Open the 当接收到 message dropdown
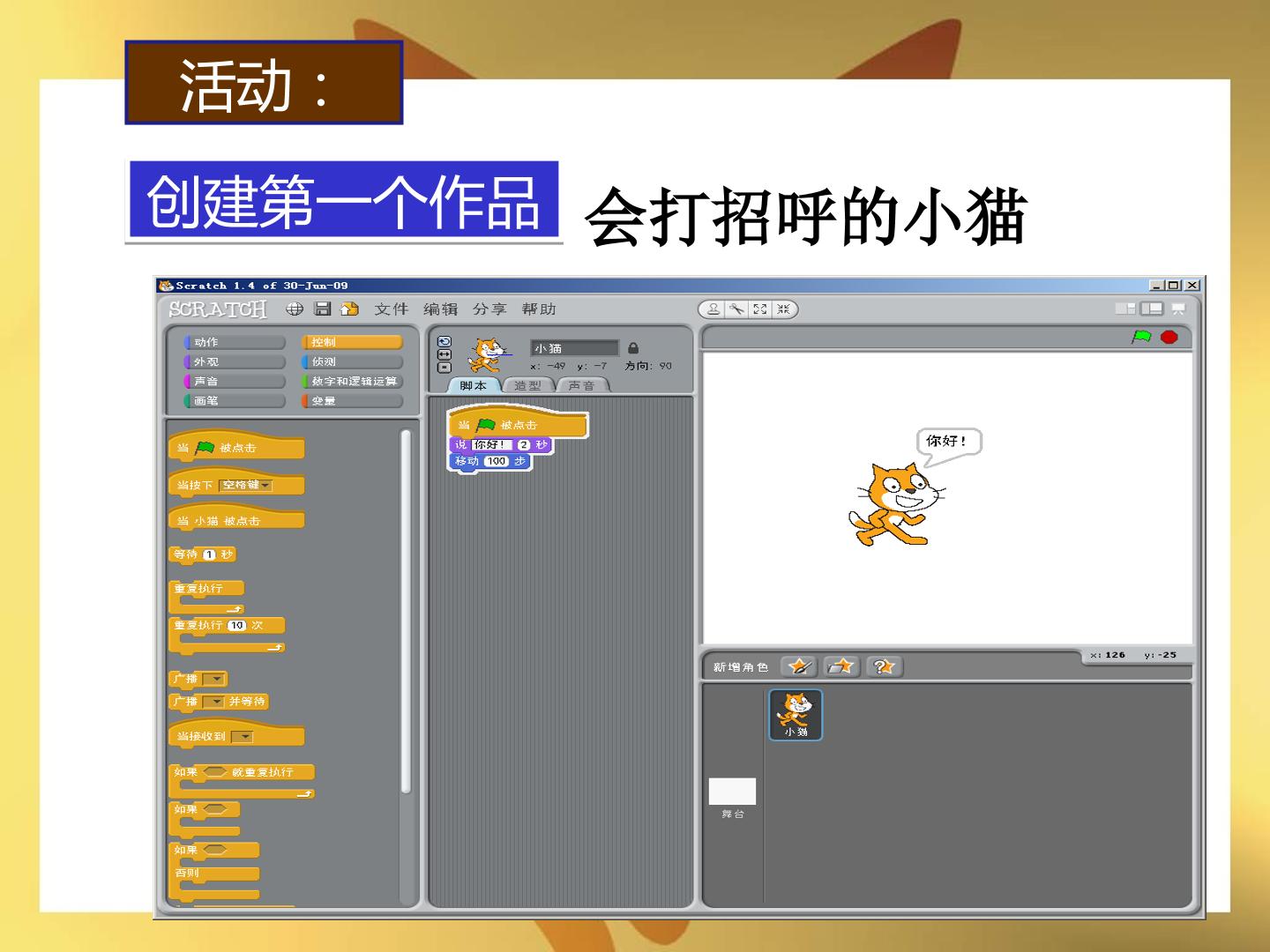1270x952 pixels. tap(243, 737)
